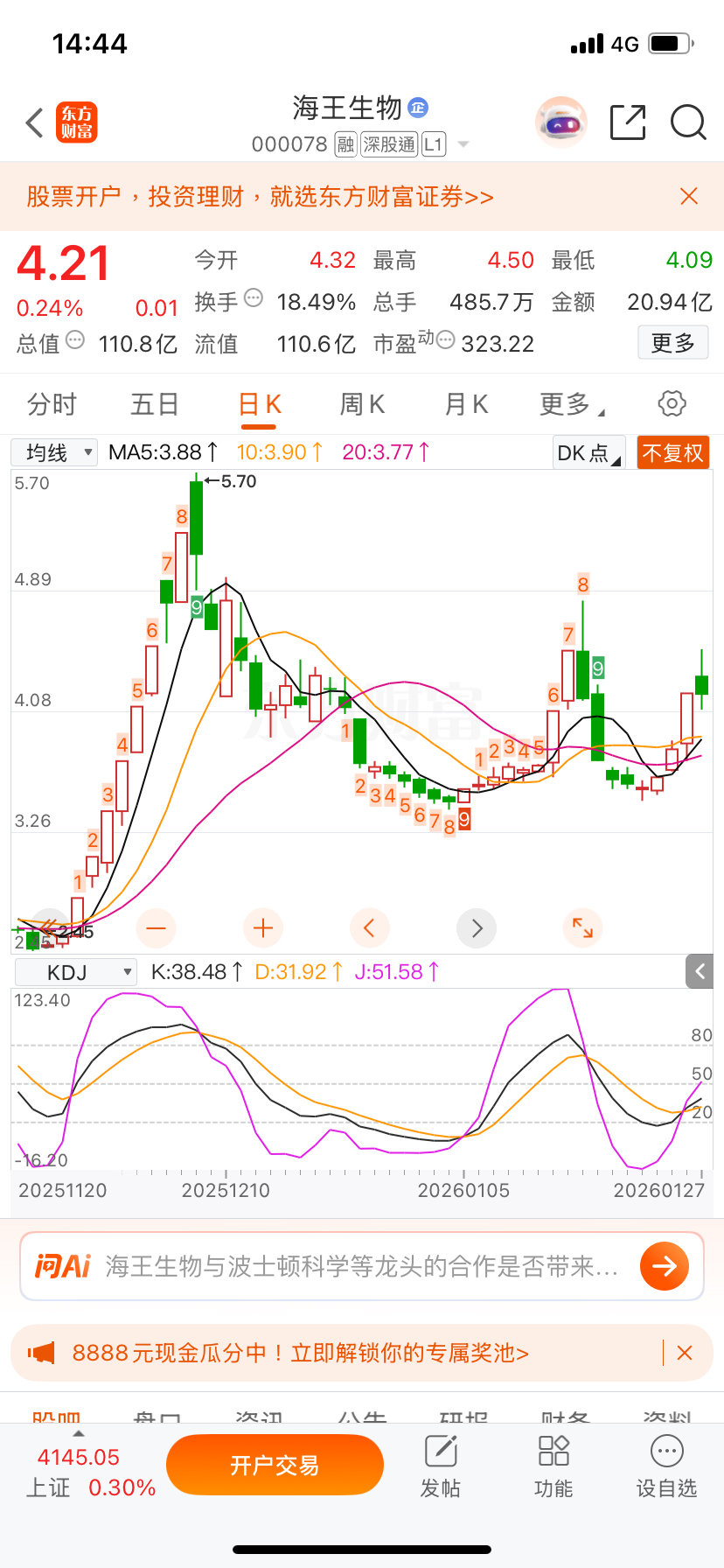
Task: Tap the 融 margin tag
Action: pos(345,144)
